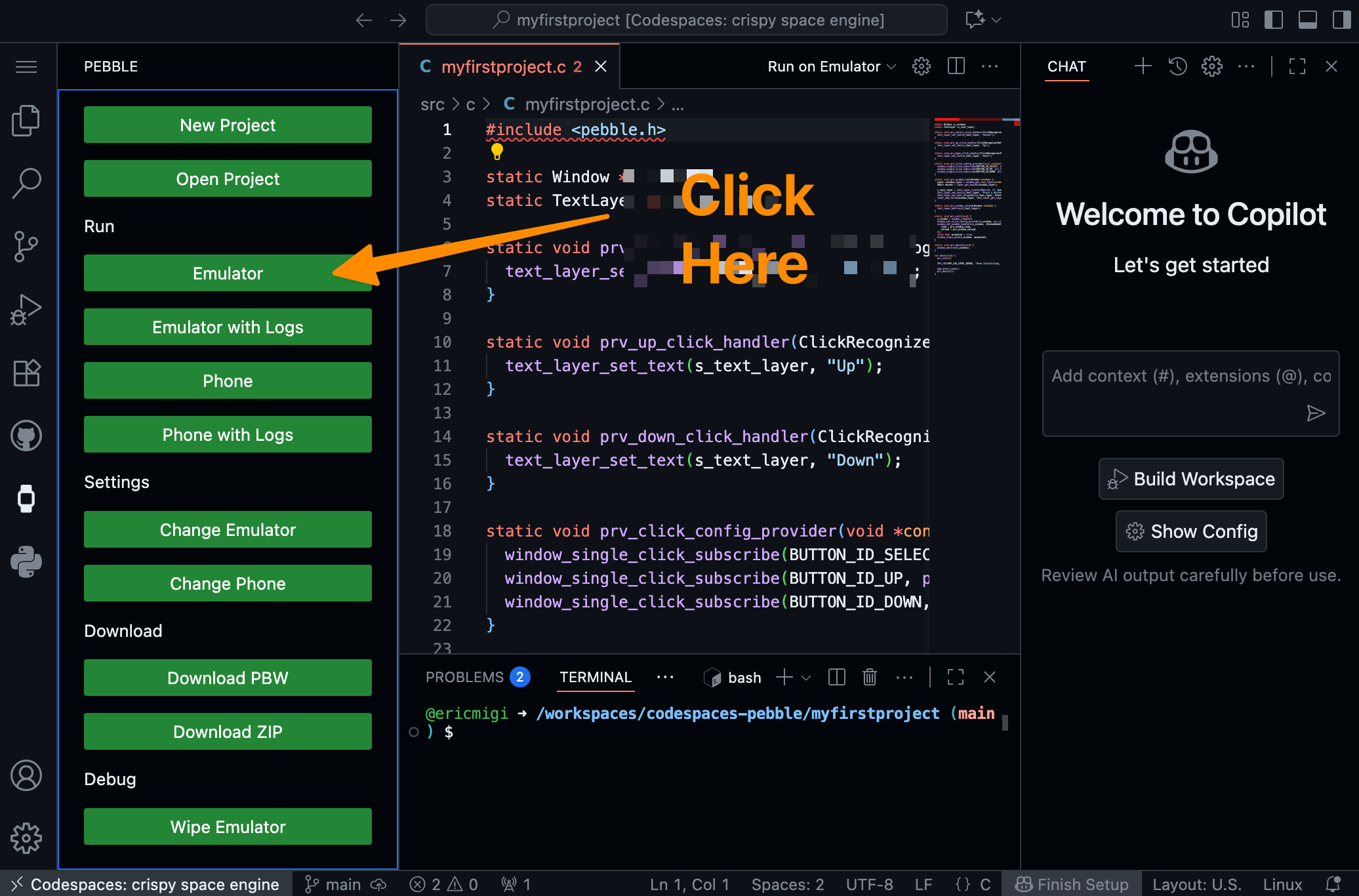Expand the Copilot title bar dropdown arrow

pos(996,20)
